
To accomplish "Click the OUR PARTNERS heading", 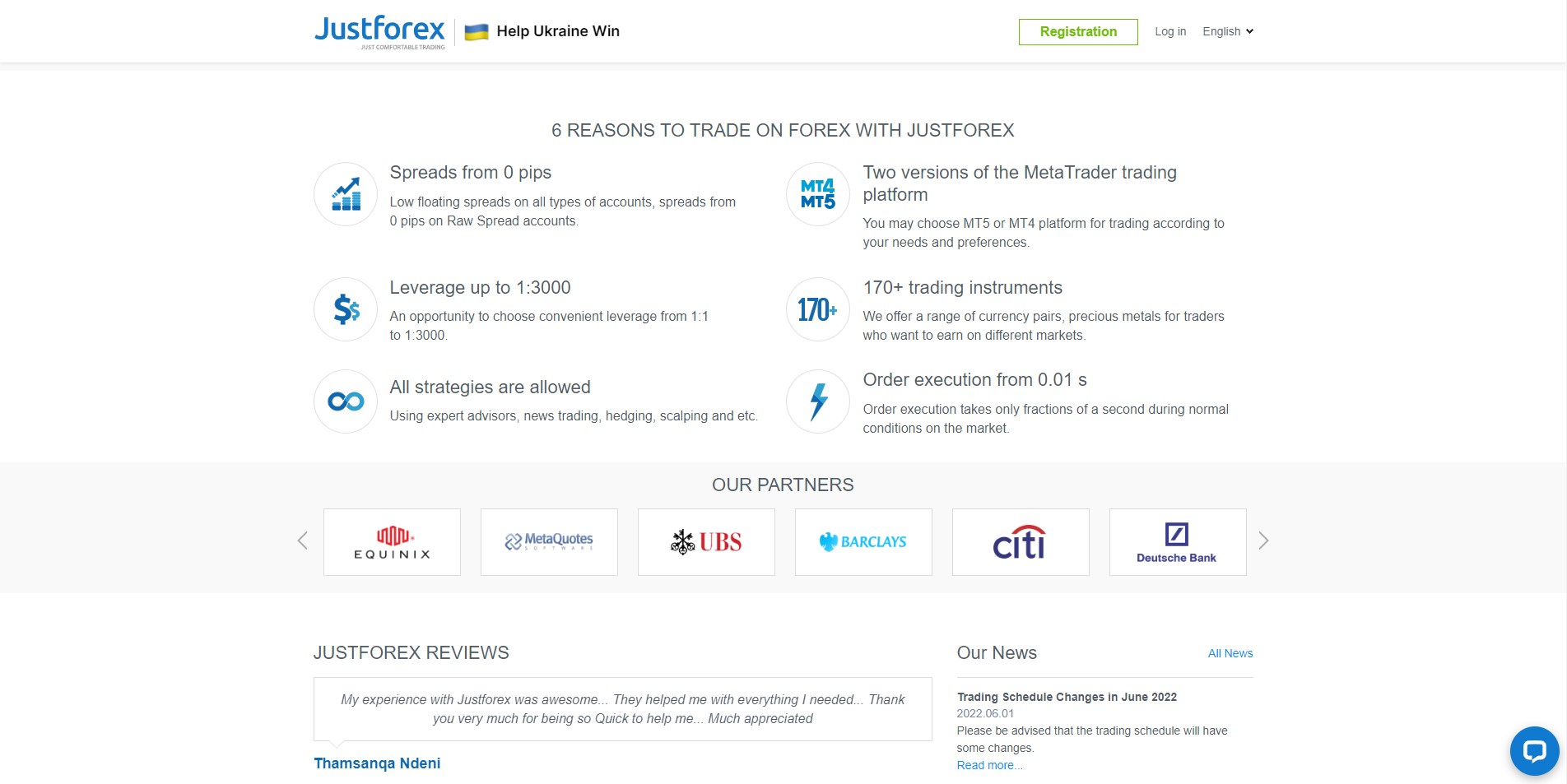I will tap(783, 485).
